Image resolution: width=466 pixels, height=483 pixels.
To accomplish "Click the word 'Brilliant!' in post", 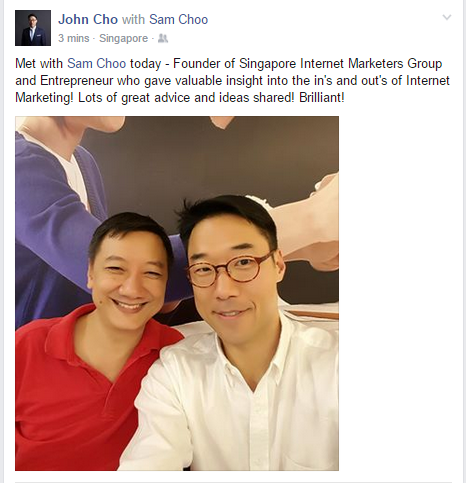I will pyautogui.click(x=322, y=98).
